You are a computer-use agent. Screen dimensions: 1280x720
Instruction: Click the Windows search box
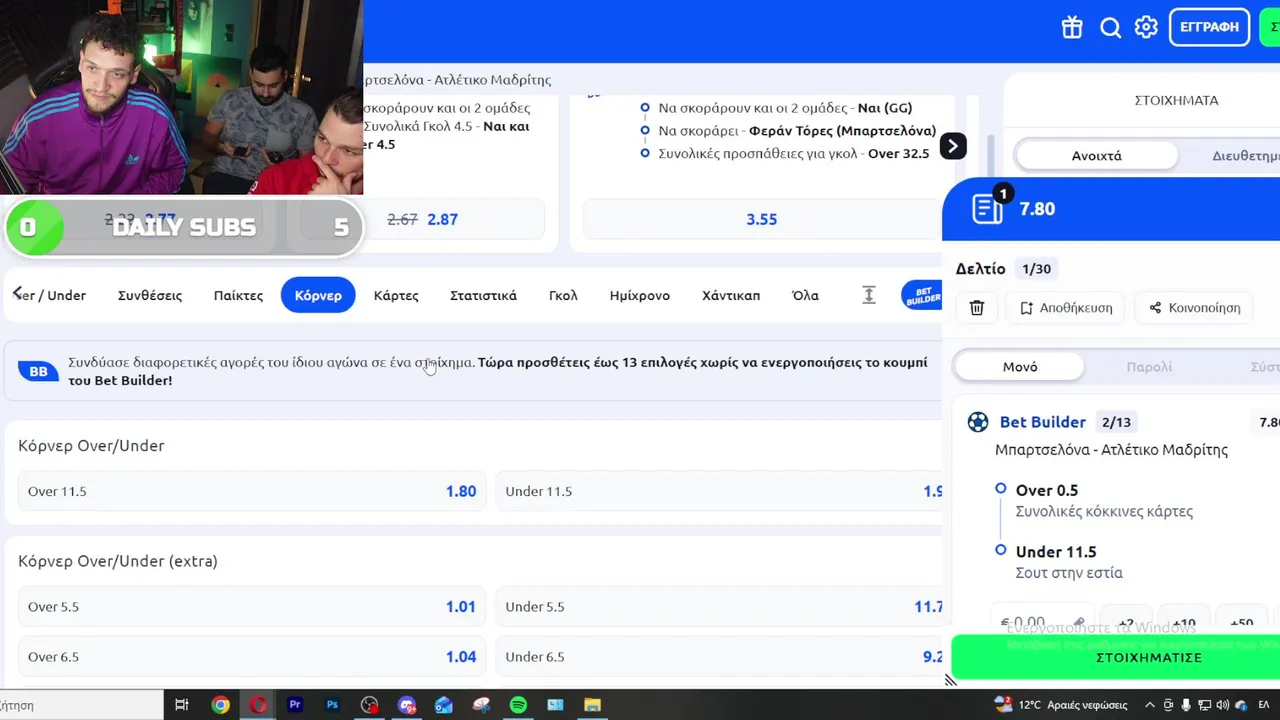tap(80, 705)
